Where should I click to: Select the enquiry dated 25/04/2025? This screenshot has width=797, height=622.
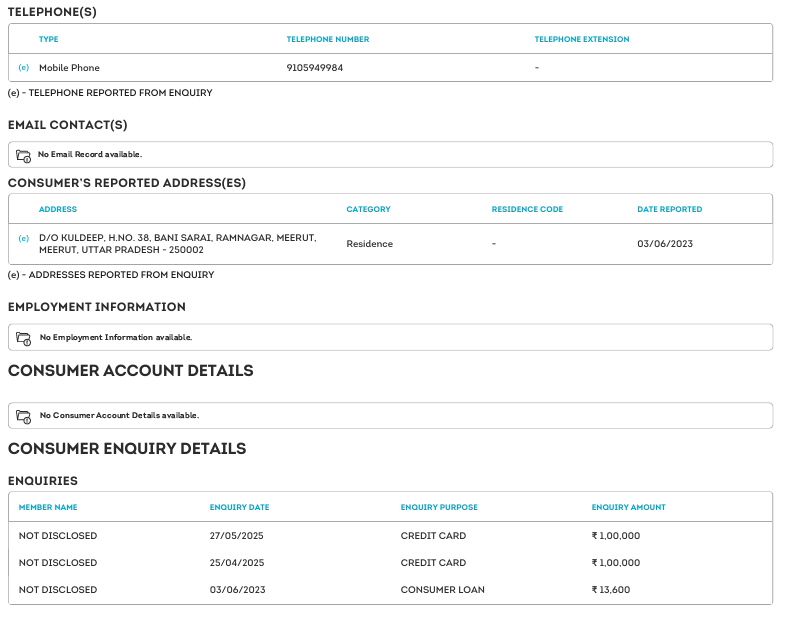pos(237,563)
